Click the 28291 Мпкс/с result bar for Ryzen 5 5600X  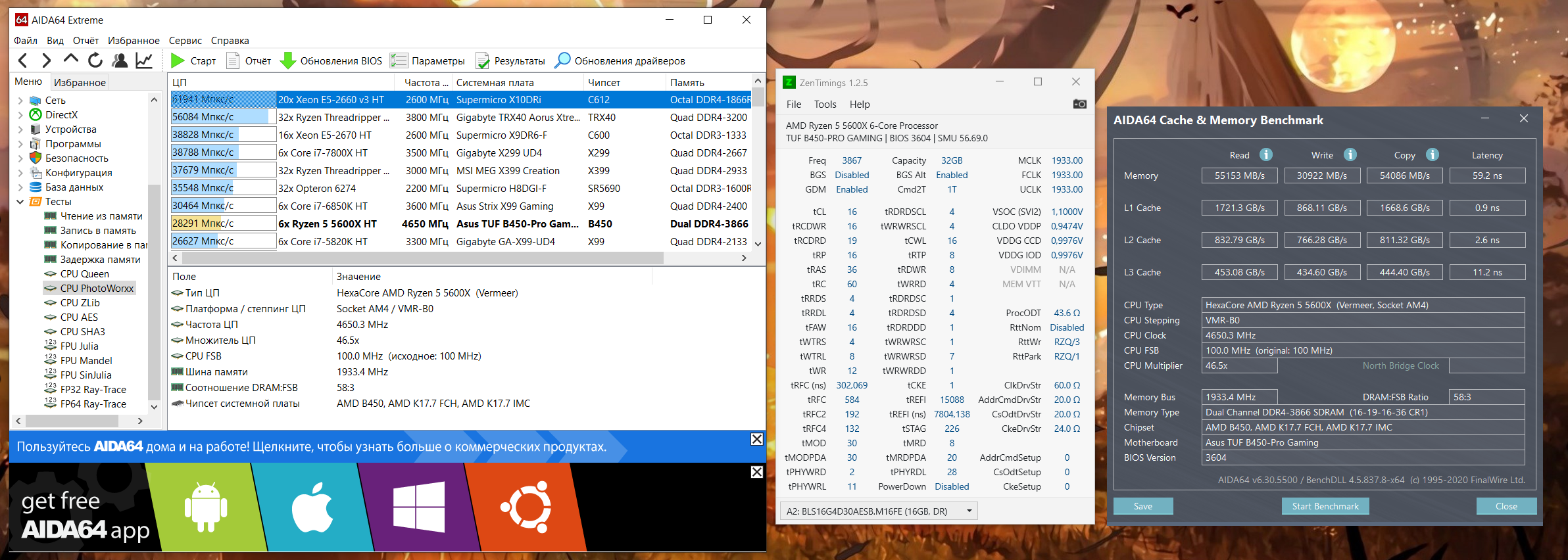[x=223, y=223]
